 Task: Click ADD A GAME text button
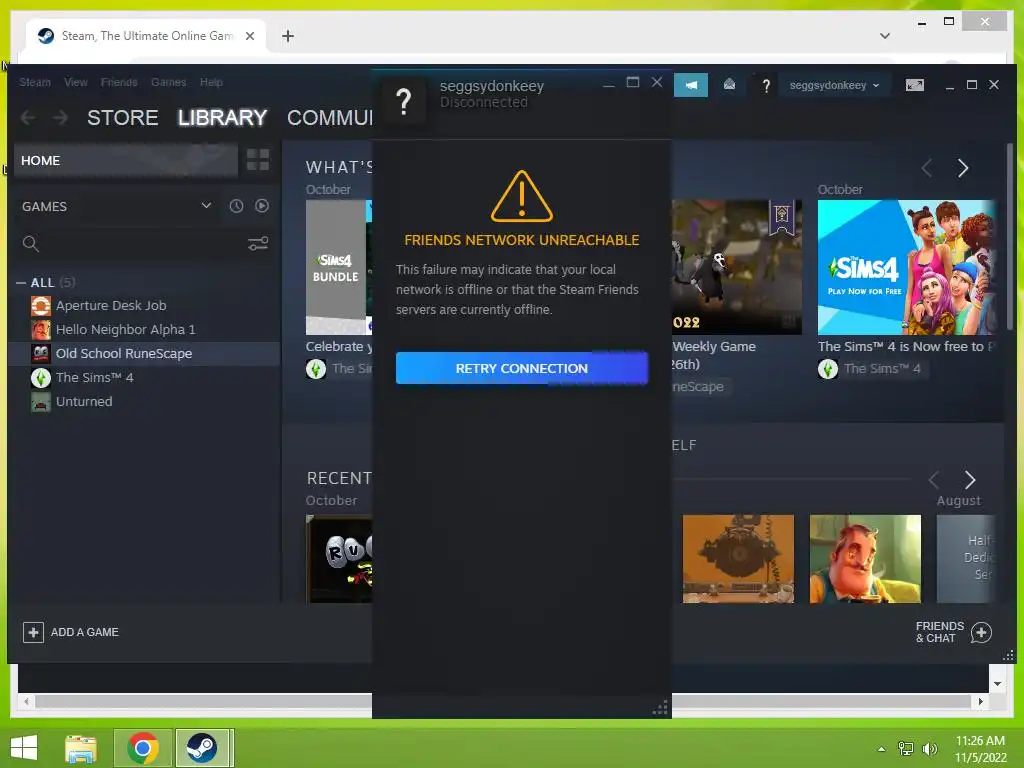[x=85, y=632]
